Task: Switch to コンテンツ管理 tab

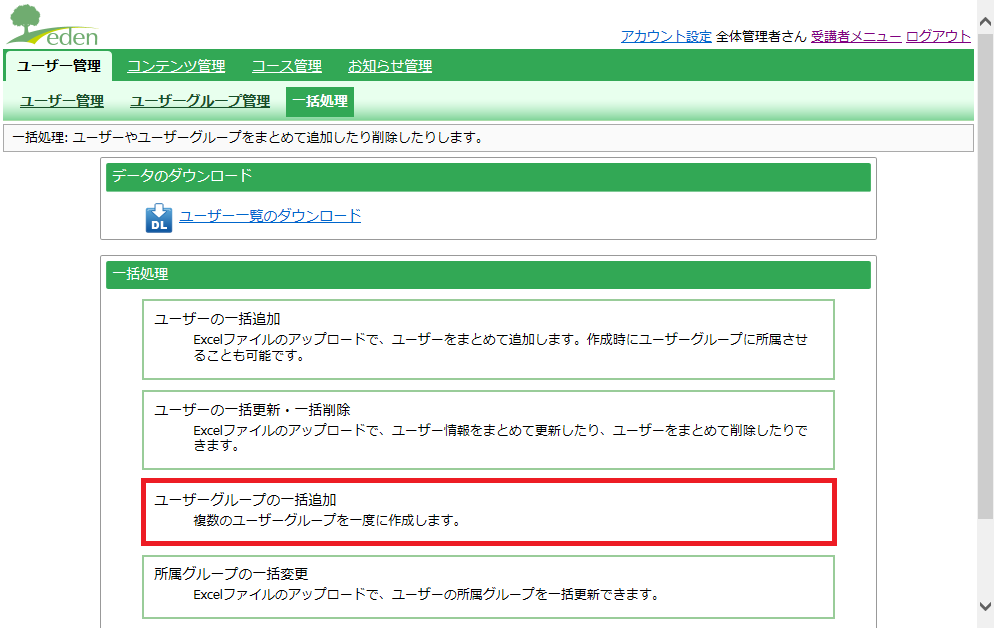Action: coord(176,66)
